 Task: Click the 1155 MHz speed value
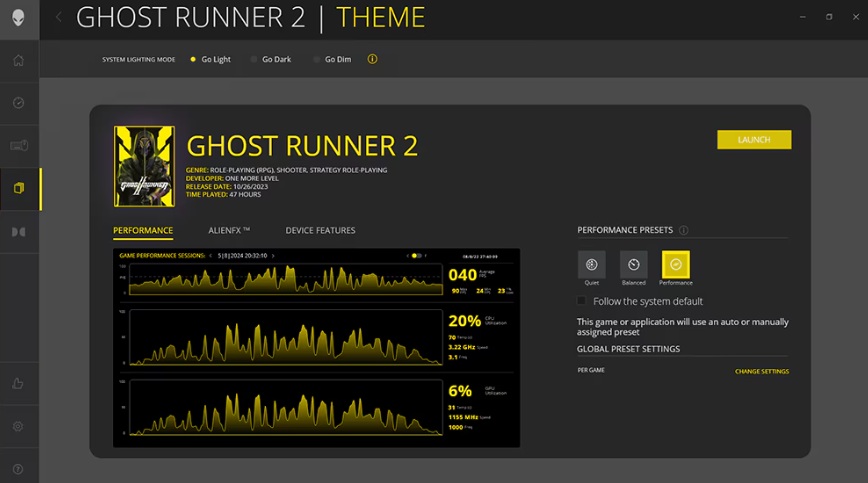pyautogui.click(x=463, y=417)
